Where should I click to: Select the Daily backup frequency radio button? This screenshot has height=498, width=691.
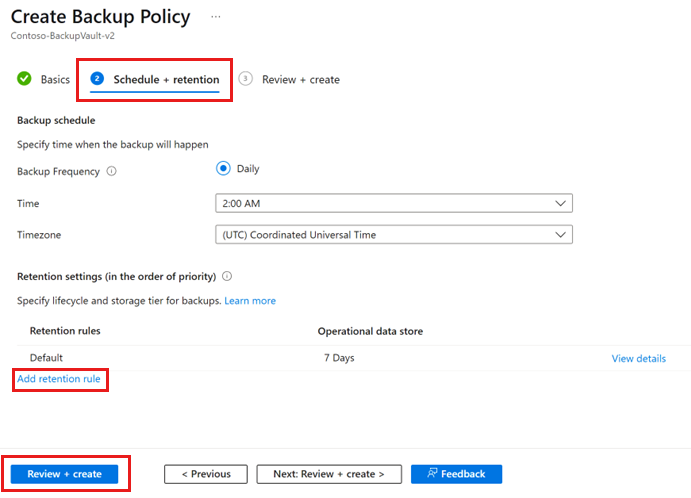224,169
